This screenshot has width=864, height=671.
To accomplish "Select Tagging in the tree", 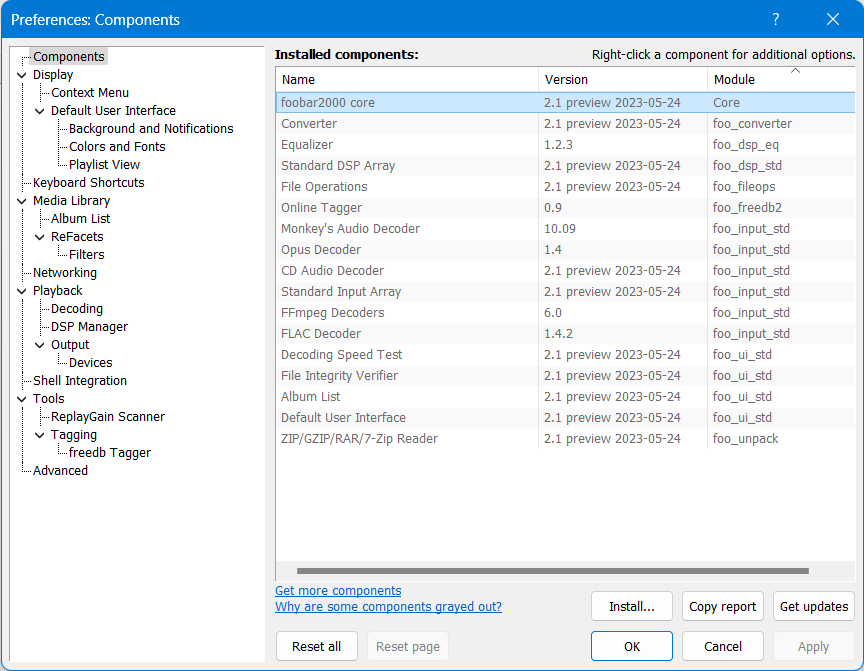I will (x=74, y=435).
